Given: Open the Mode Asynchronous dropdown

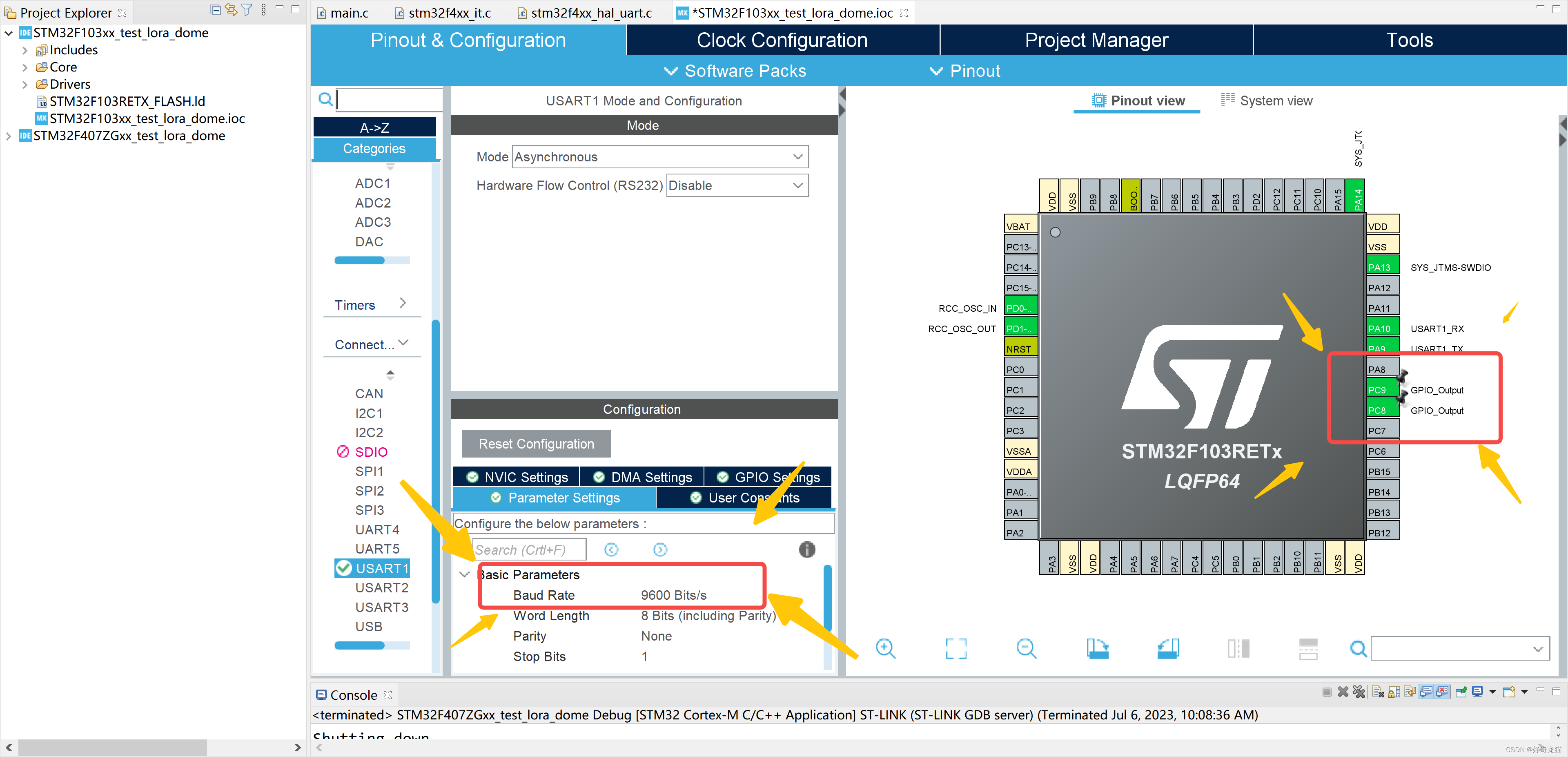Looking at the screenshot, I should point(660,156).
